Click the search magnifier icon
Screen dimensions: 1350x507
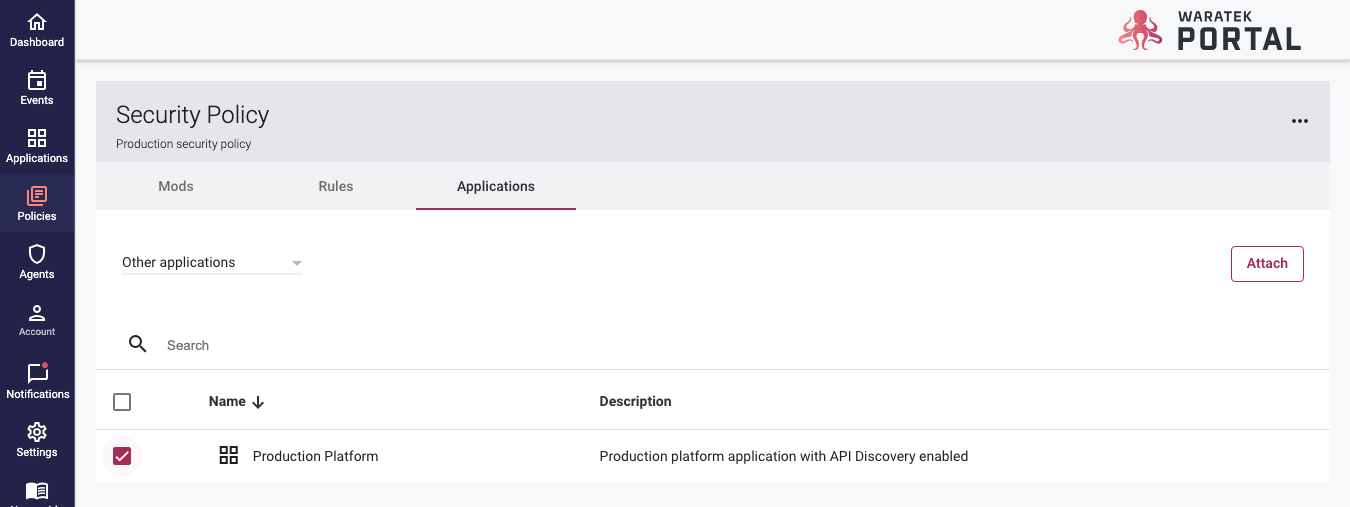pyautogui.click(x=138, y=344)
